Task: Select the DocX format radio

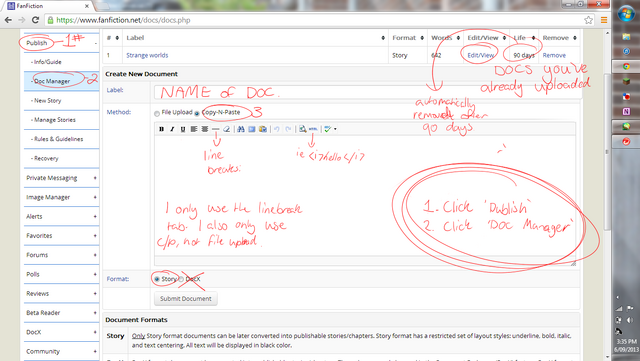Action: 181,279
